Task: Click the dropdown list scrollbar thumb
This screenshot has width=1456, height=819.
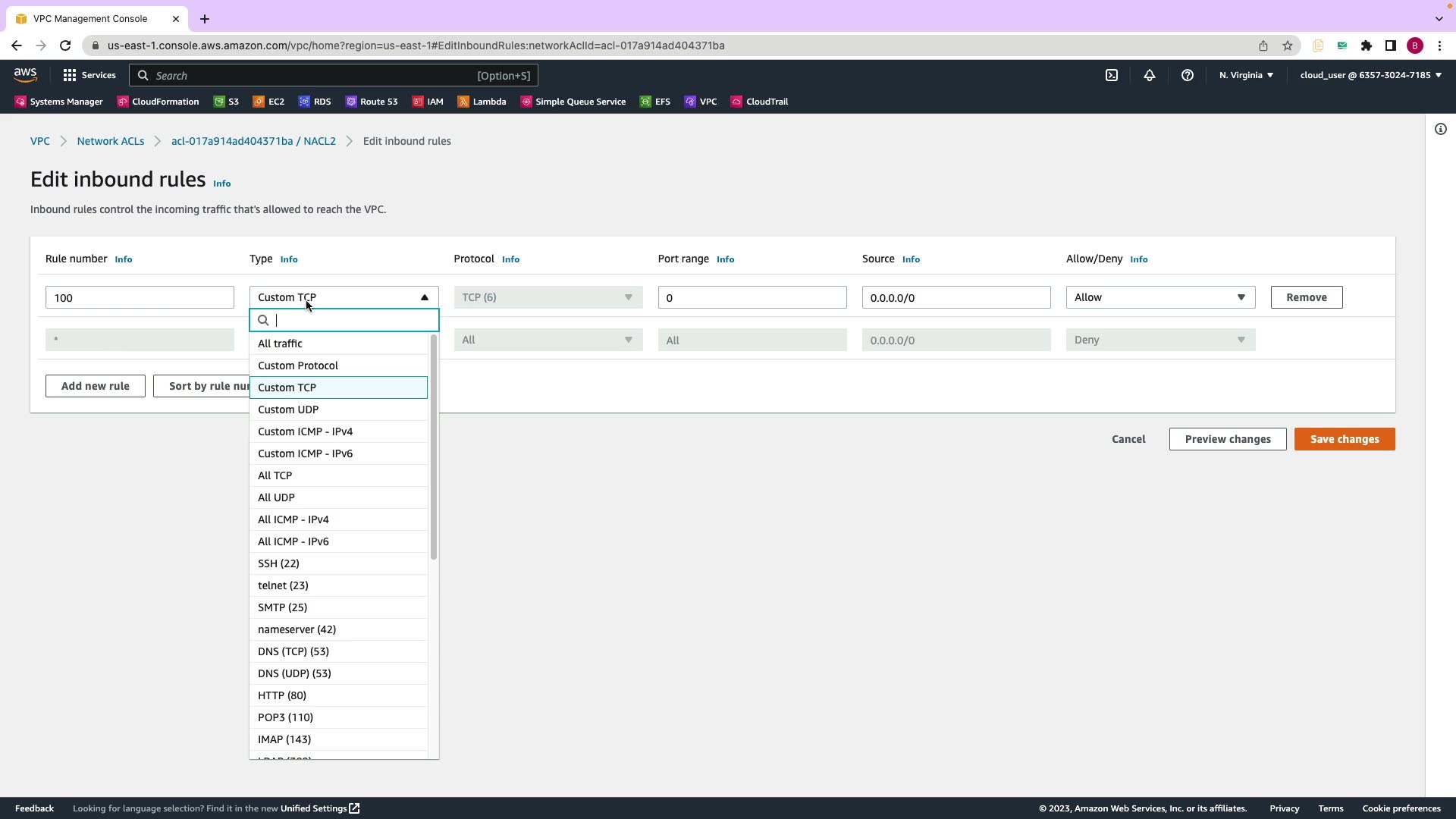Action: tap(434, 447)
